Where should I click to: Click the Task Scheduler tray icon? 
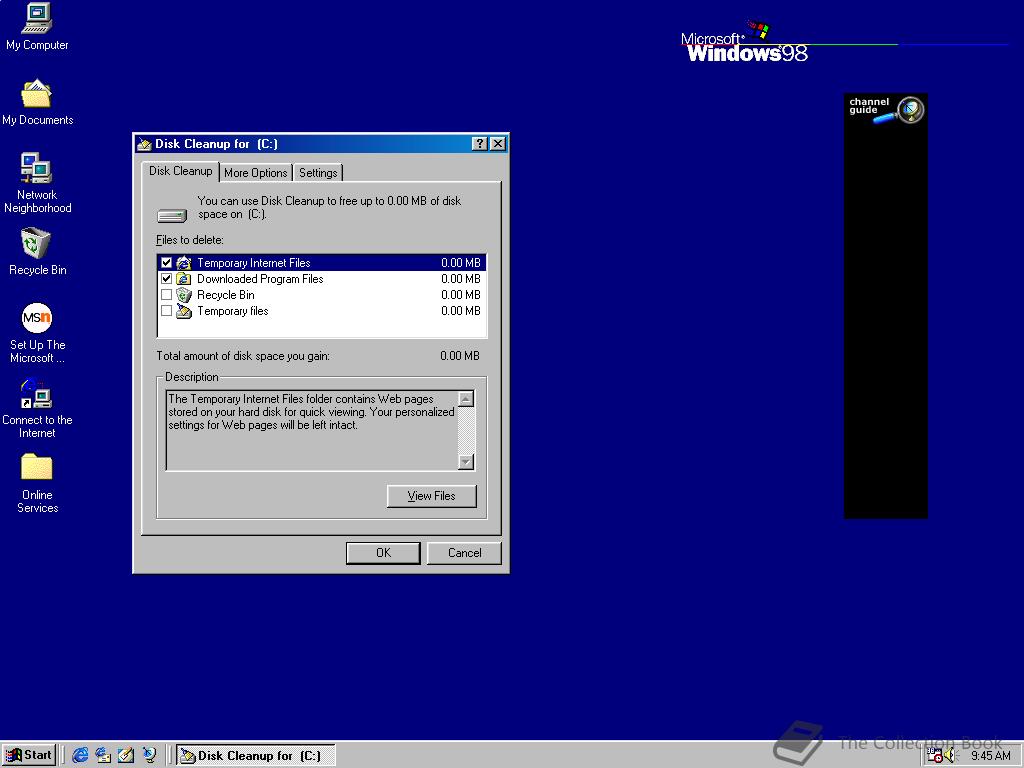tap(935, 756)
